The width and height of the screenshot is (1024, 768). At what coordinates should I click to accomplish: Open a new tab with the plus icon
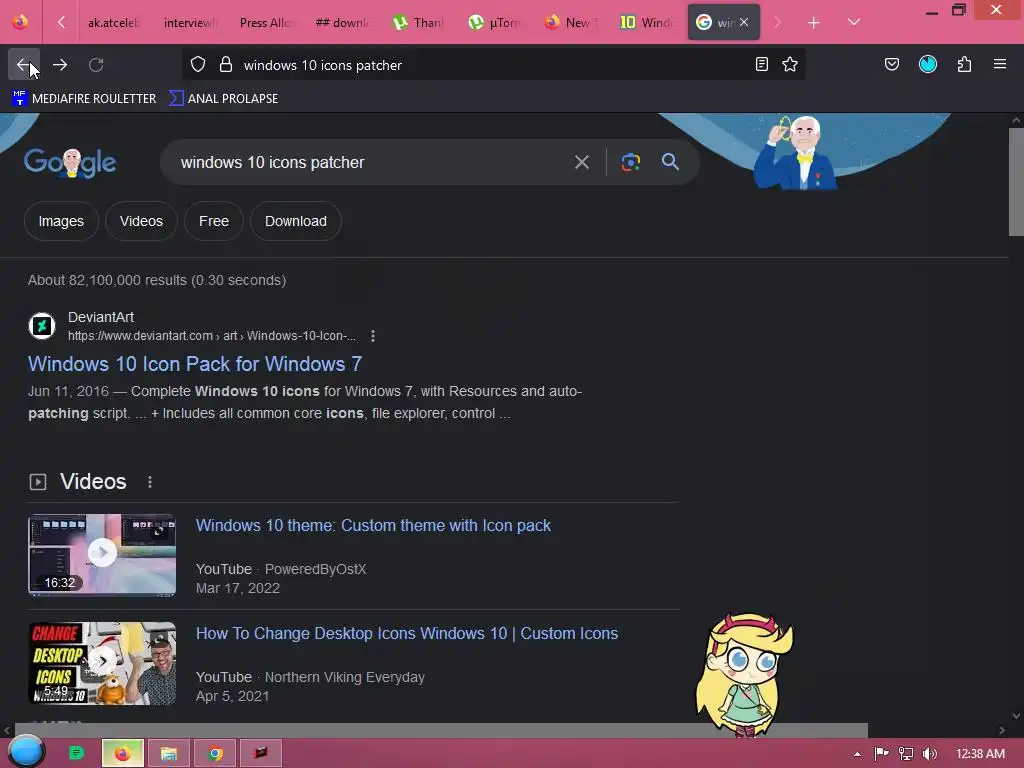tap(813, 23)
